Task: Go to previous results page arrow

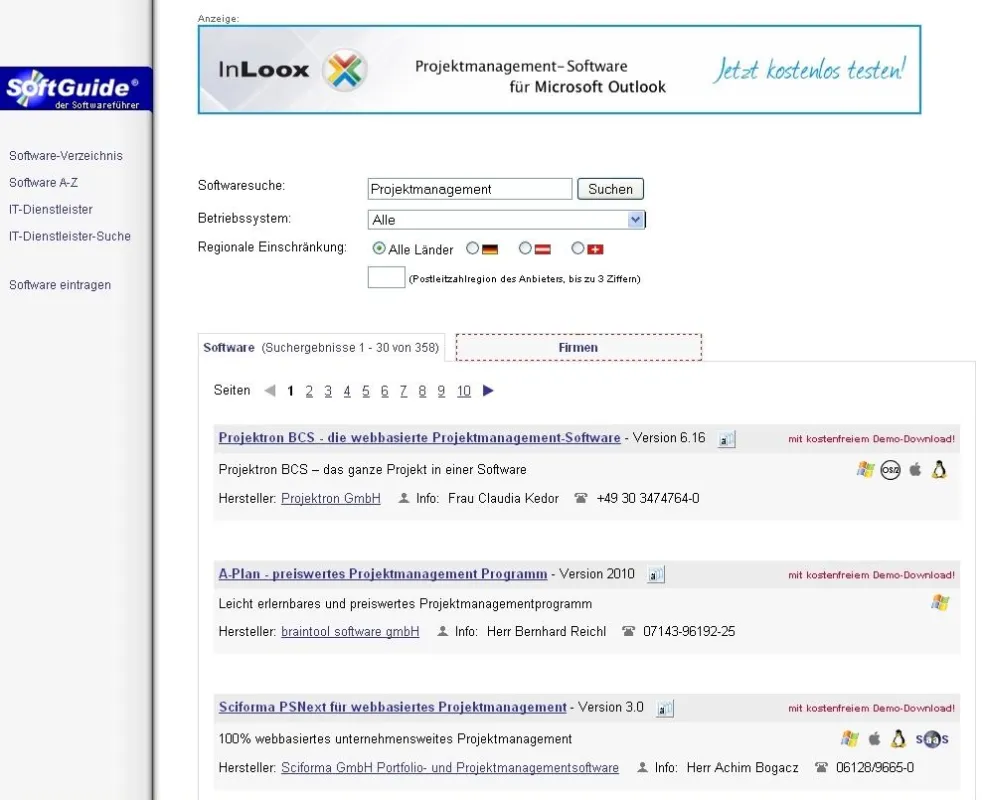Action: (270, 391)
